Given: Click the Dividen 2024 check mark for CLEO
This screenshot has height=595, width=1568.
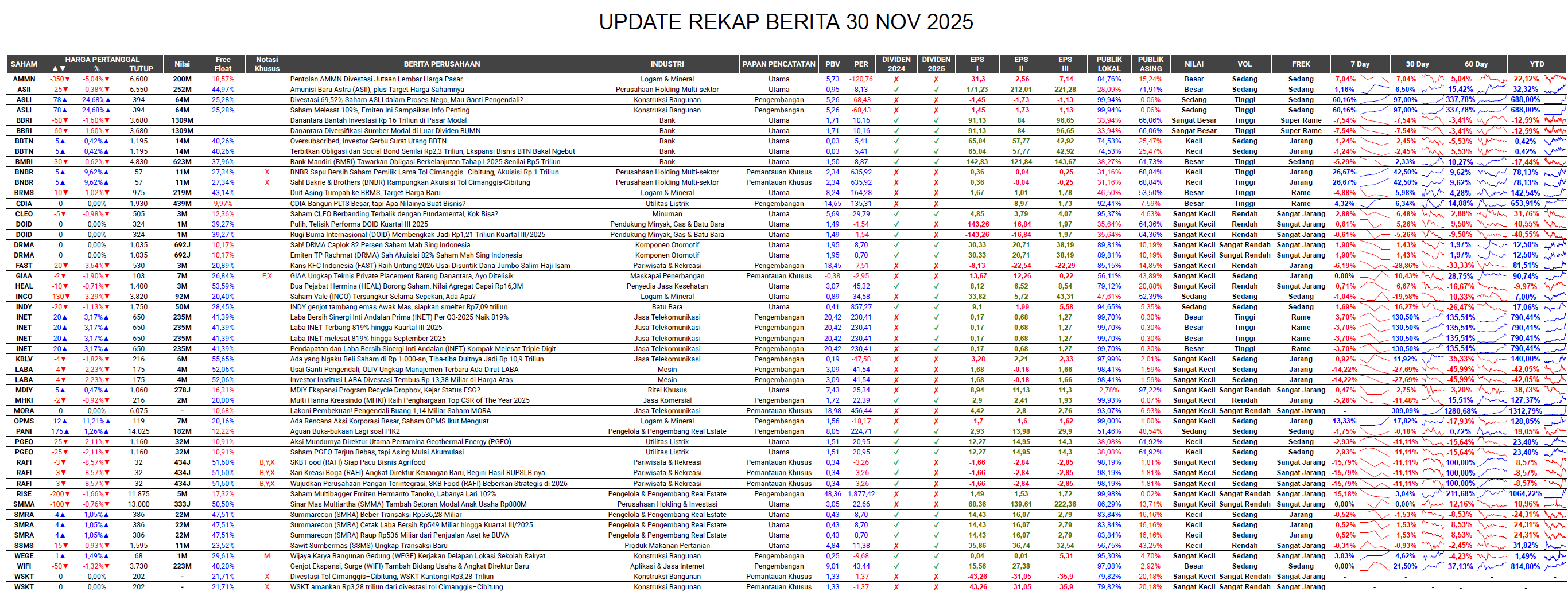Looking at the screenshot, I should click(896, 214).
